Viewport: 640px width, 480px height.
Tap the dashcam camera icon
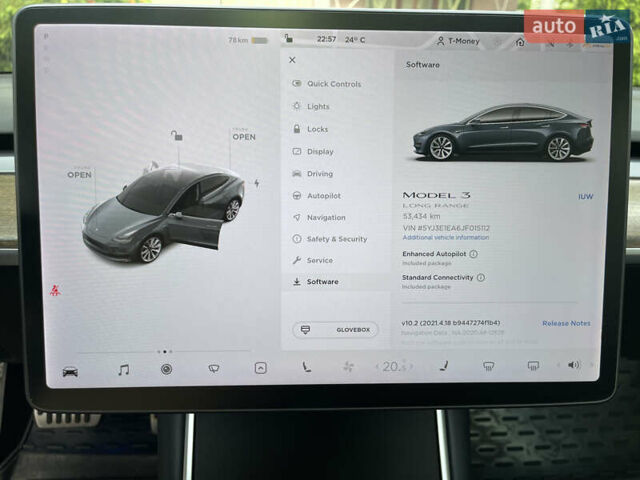pyautogui.click(x=166, y=369)
